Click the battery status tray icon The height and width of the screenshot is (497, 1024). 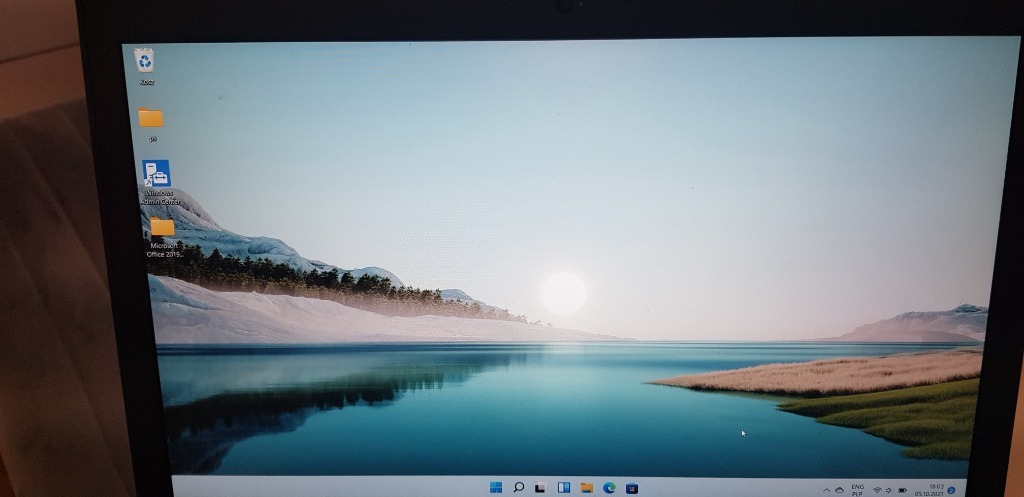pos(903,490)
